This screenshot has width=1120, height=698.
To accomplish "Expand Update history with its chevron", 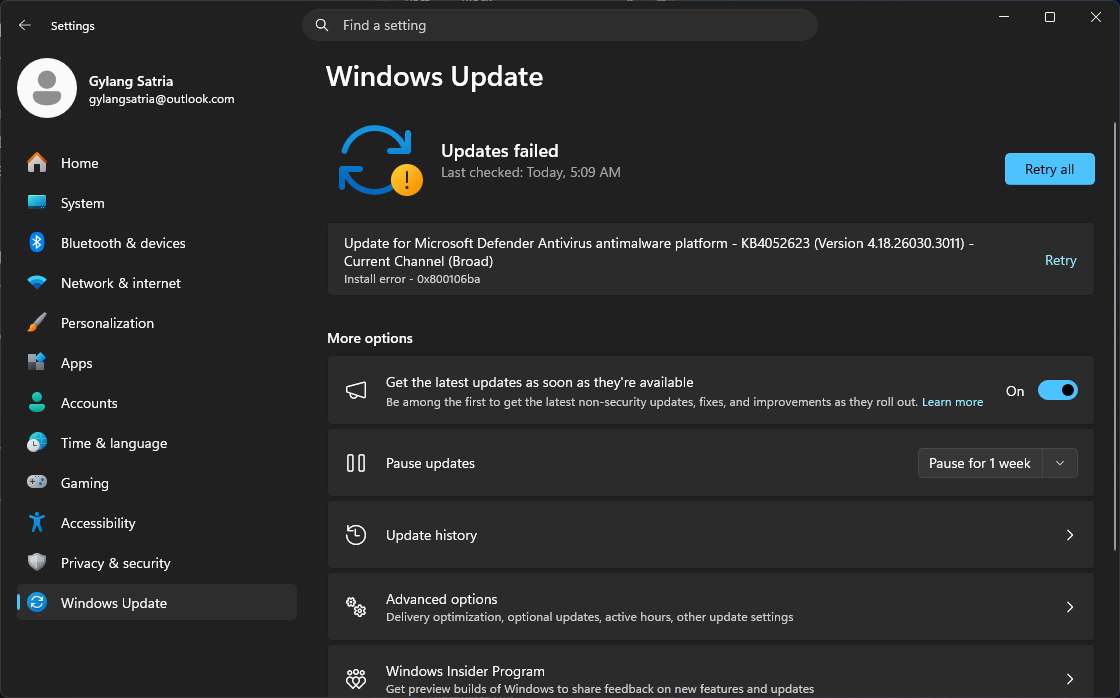I will (x=1069, y=535).
